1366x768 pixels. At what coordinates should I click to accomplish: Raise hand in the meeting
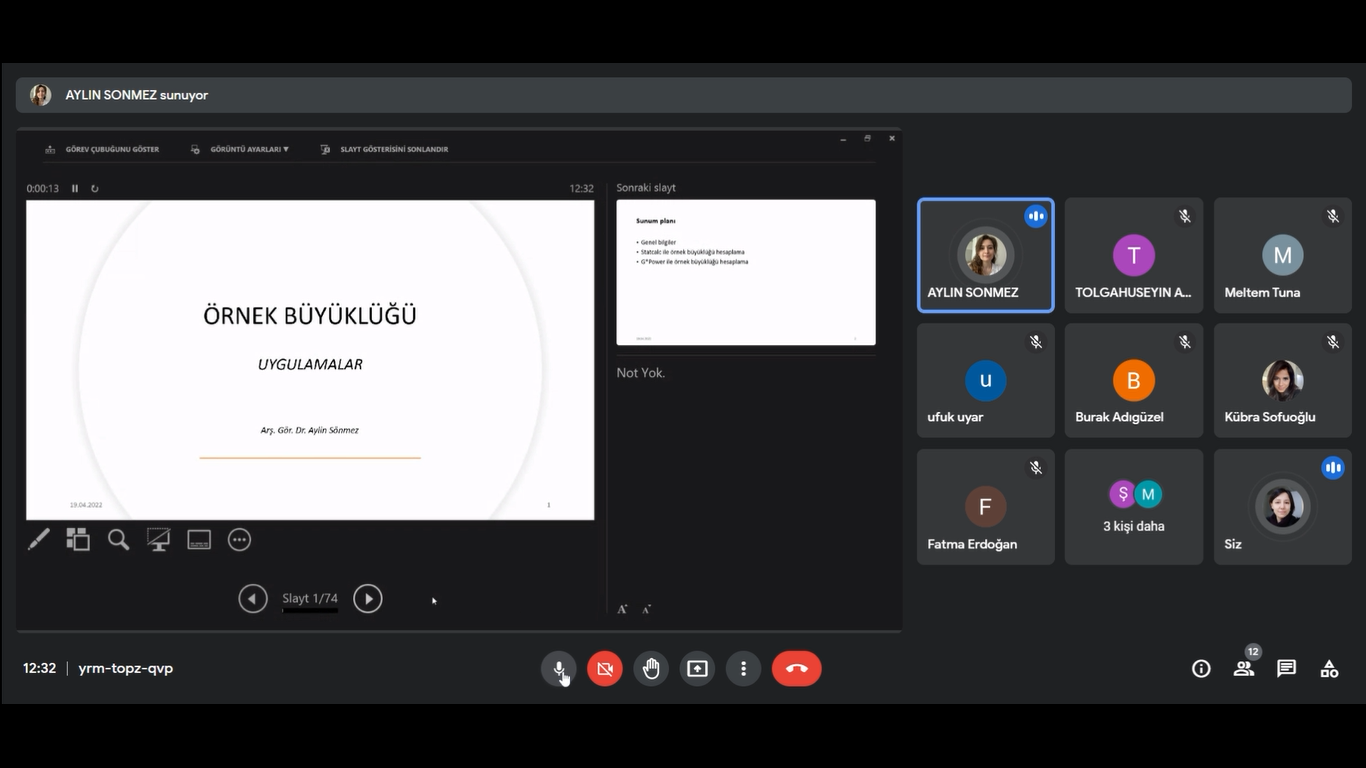pyautogui.click(x=651, y=669)
